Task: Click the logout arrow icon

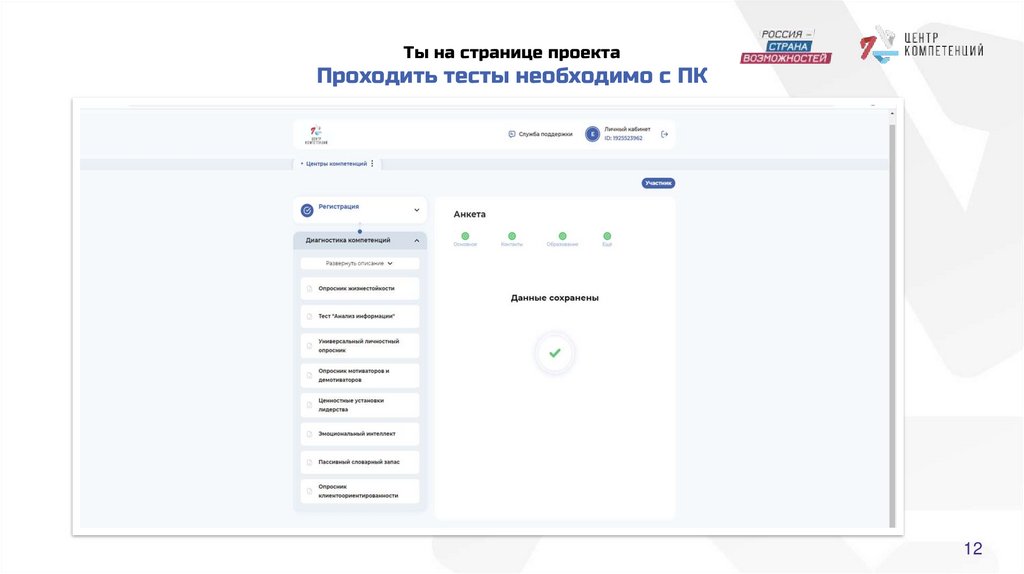Action: (664, 134)
